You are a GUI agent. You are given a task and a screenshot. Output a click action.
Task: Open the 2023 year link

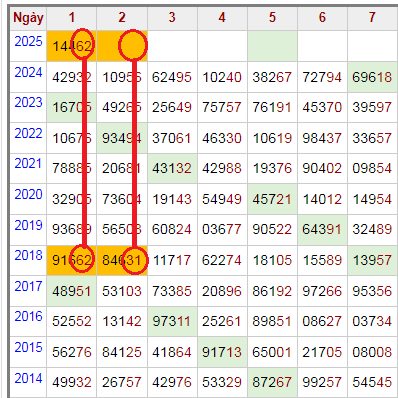[28, 102]
